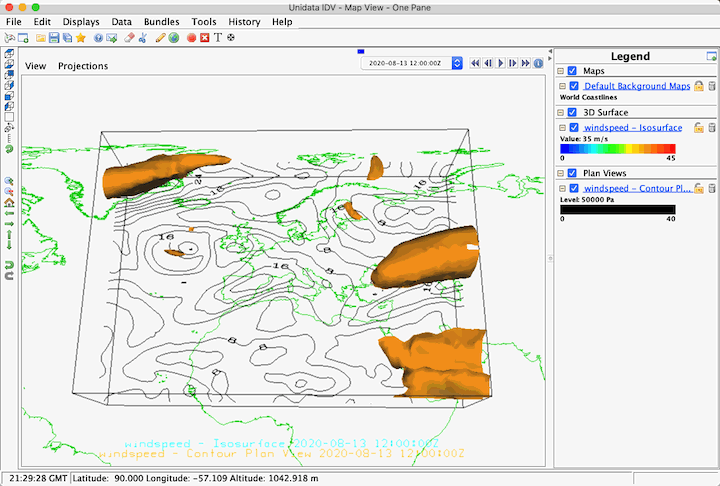Click the zoom in magnifier icon
720x486 pixels.
click(9, 182)
